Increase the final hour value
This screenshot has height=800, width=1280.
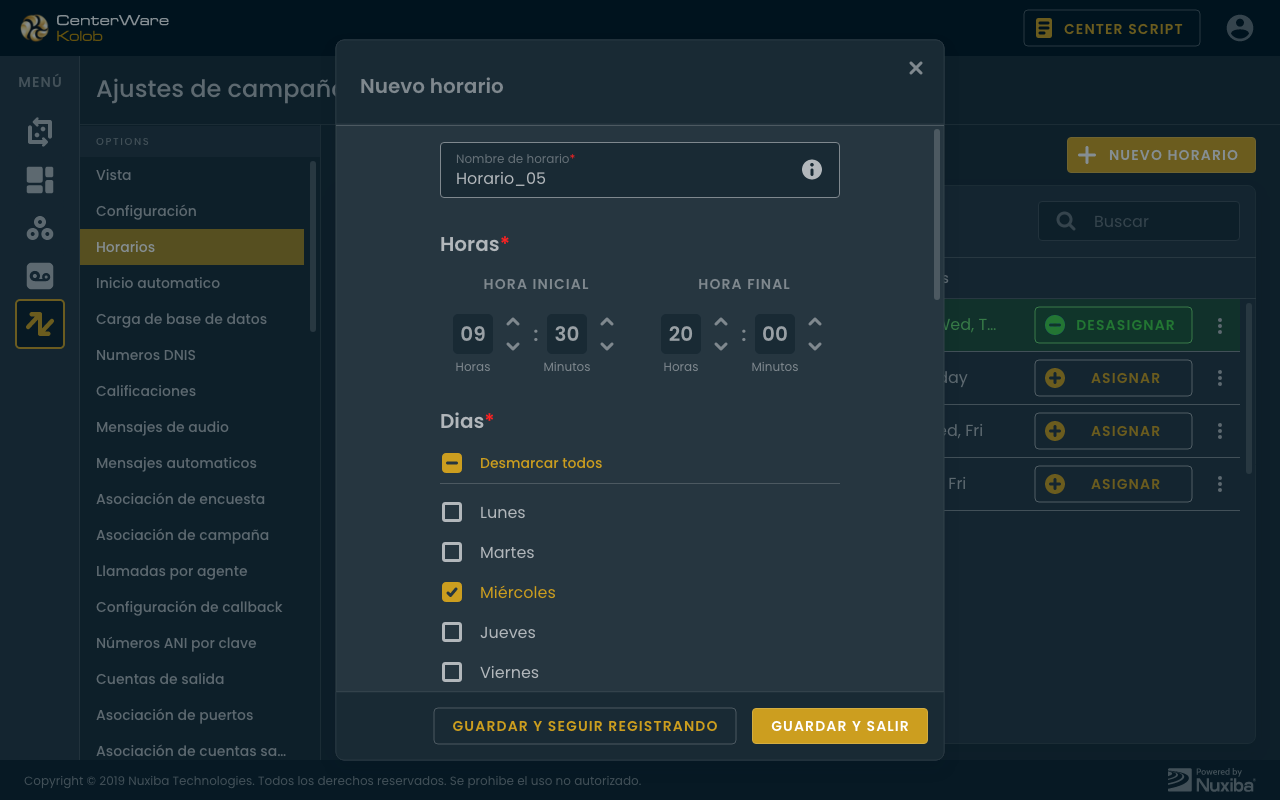(721, 322)
